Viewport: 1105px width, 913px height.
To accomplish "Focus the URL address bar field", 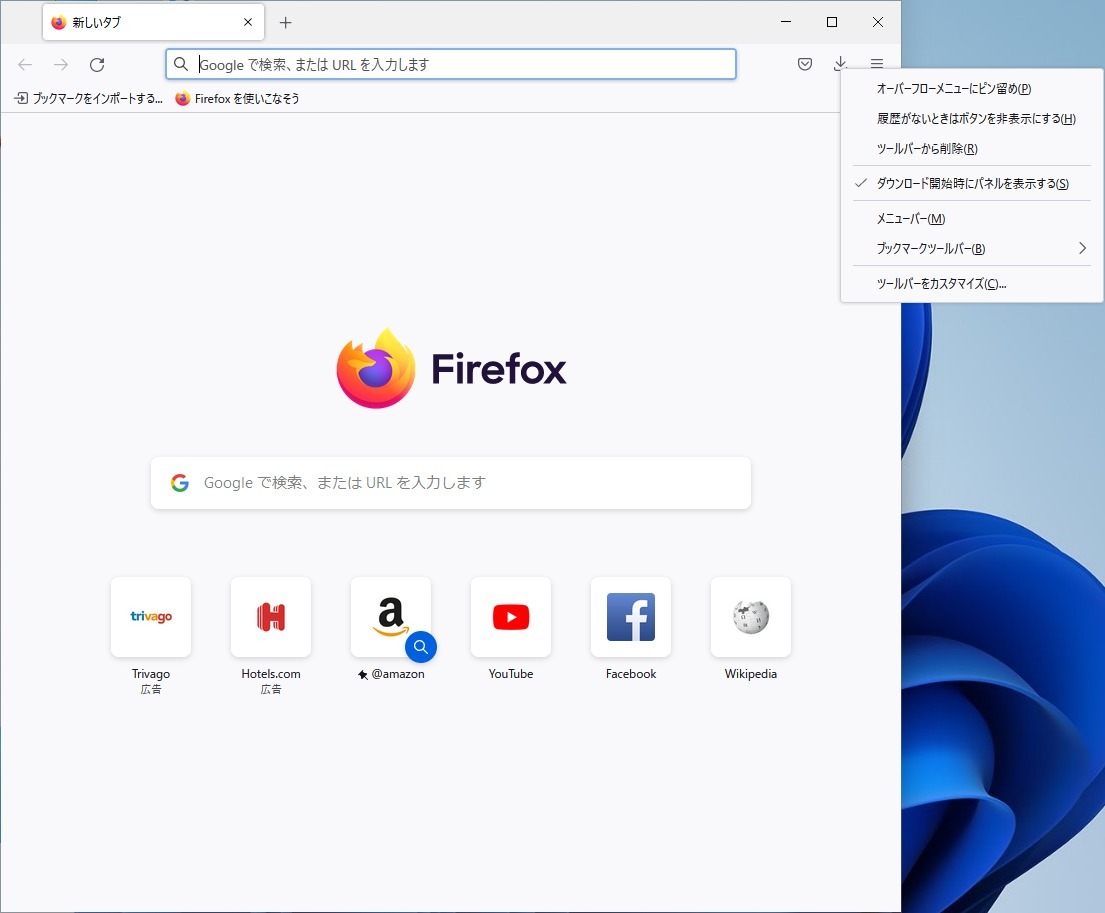I will (451, 65).
